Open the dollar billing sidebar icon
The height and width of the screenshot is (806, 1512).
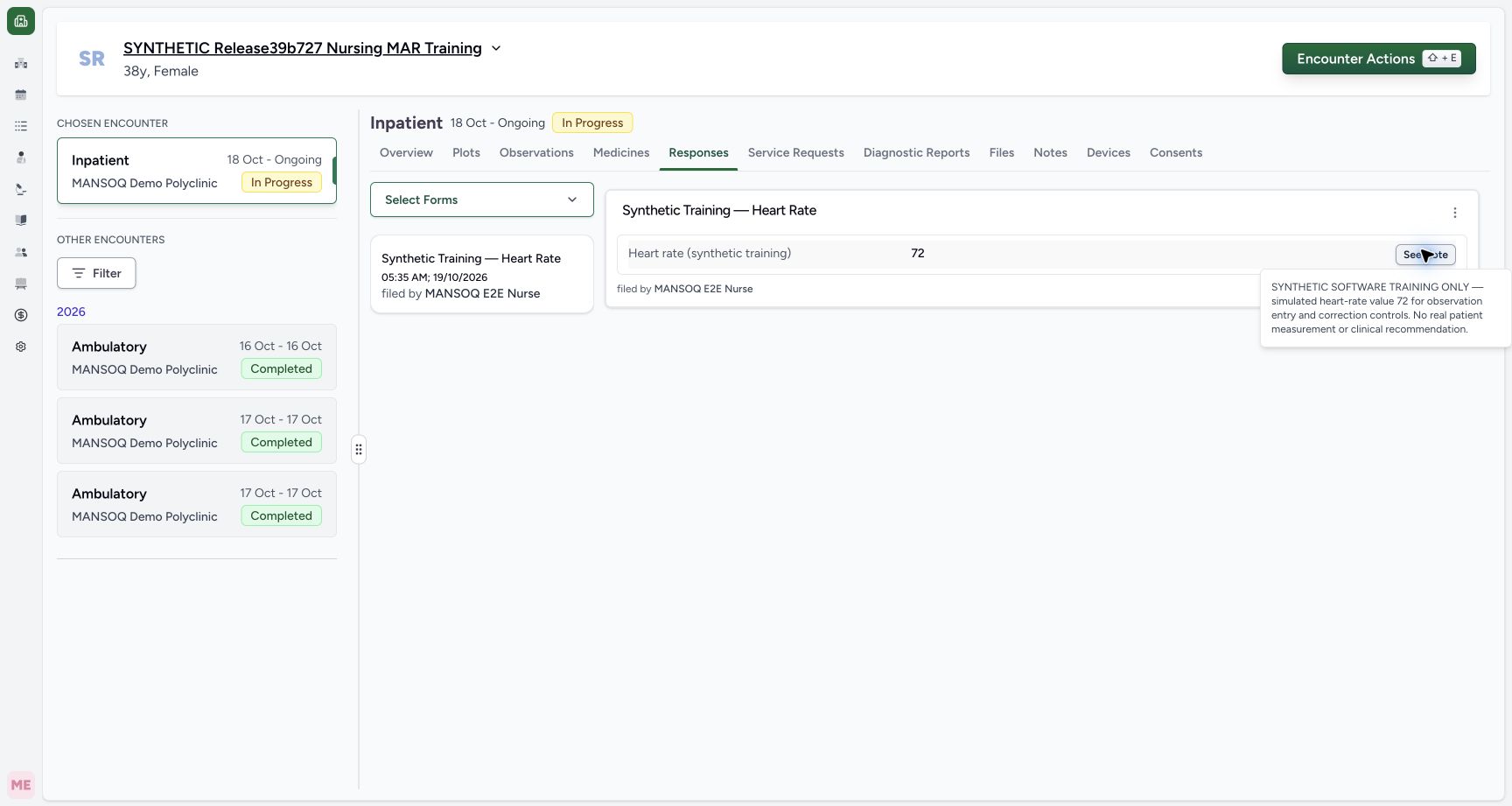coord(21,315)
